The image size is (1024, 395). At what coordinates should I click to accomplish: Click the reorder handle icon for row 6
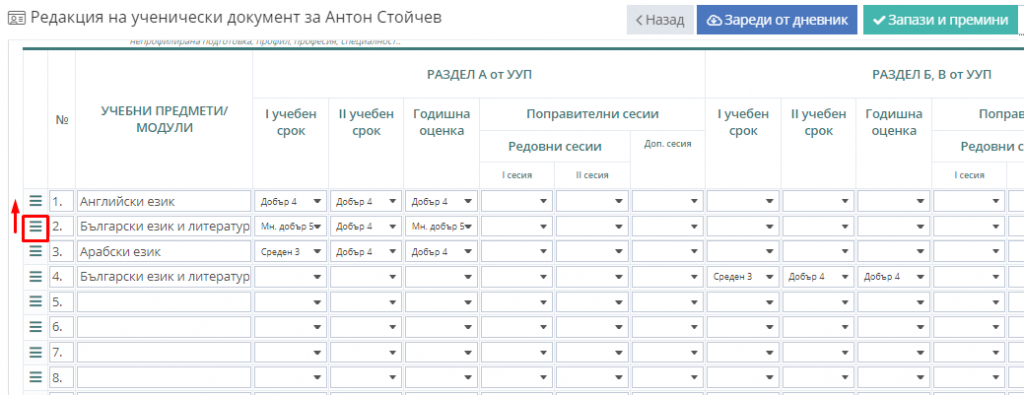click(x=35, y=327)
